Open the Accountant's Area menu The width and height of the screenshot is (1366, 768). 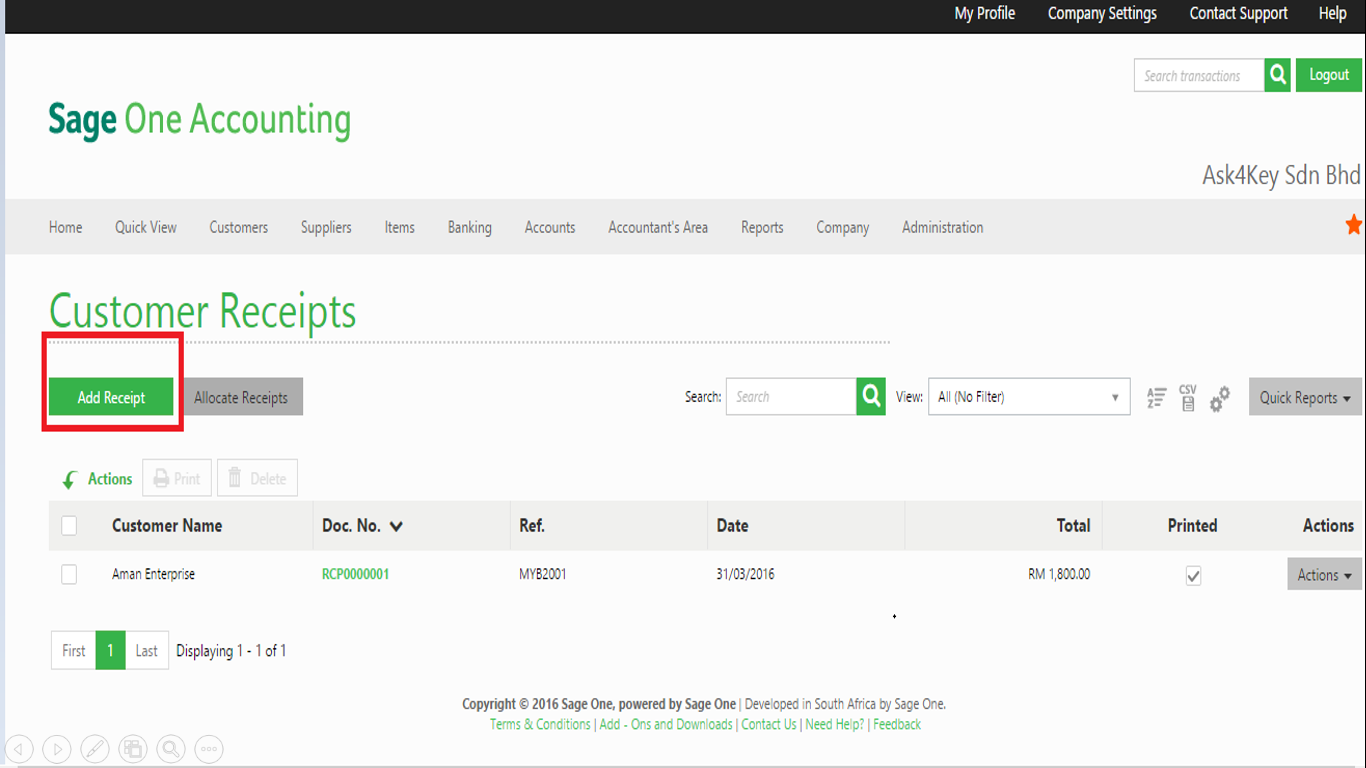click(658, 227)
